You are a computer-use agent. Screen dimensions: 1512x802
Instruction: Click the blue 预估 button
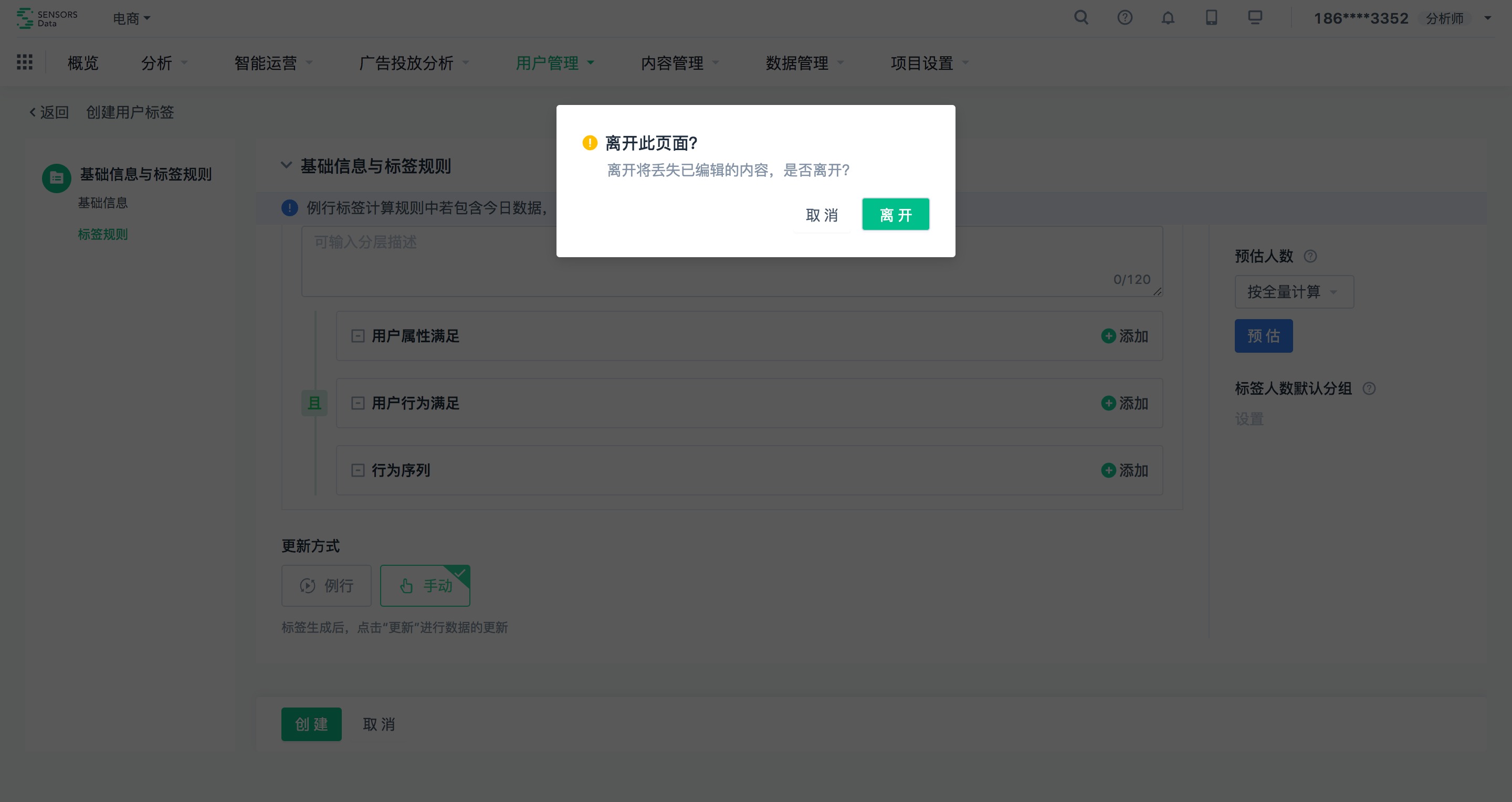tap(1264, 335)
